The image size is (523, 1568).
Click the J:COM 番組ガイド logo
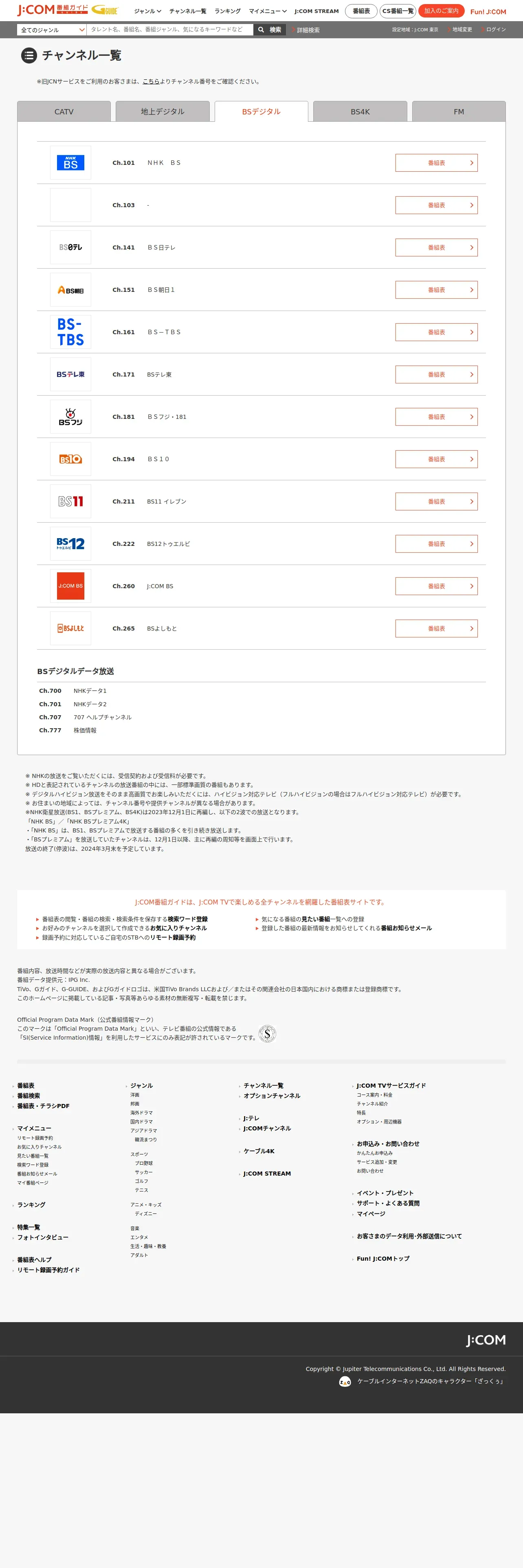pyautogui.click(x=53, y=10)
